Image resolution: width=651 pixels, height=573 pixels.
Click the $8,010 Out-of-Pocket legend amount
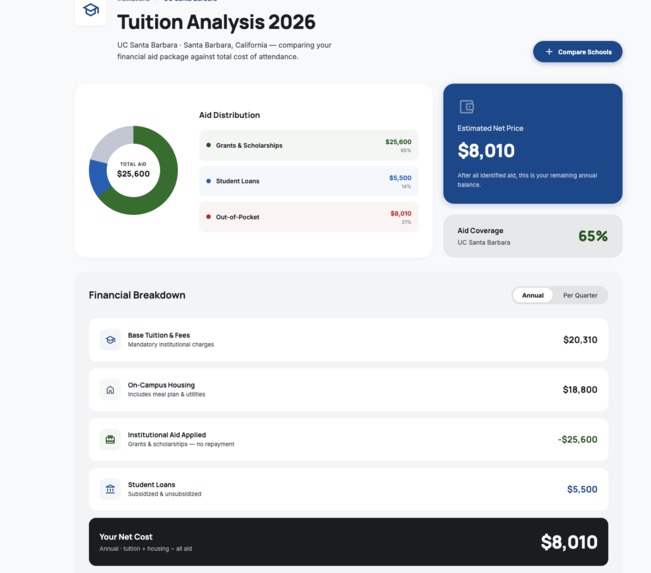[x=401, y=213]
